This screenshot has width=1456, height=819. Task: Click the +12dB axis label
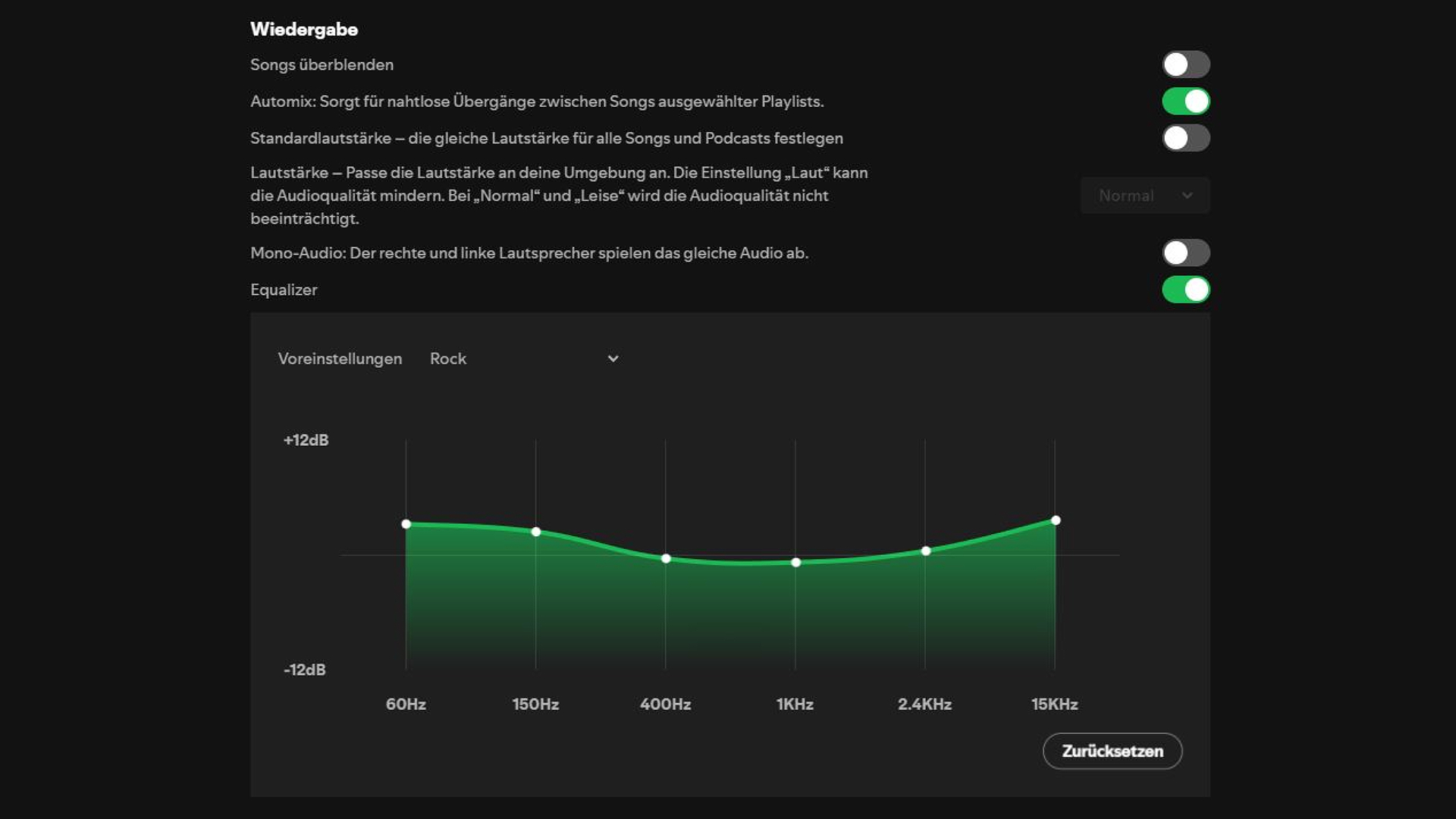point(306,440)
